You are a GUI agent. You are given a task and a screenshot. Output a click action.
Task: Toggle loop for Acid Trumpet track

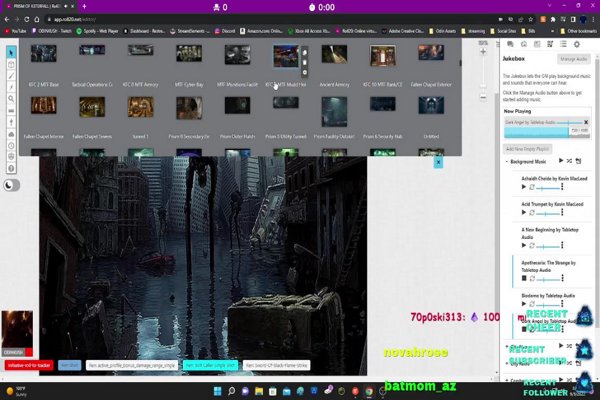532,213
